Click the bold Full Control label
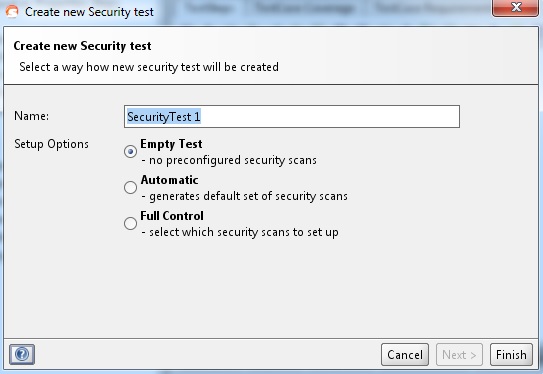Image resolution: width=543 pixels, height=374 pixels. point(172,216)
